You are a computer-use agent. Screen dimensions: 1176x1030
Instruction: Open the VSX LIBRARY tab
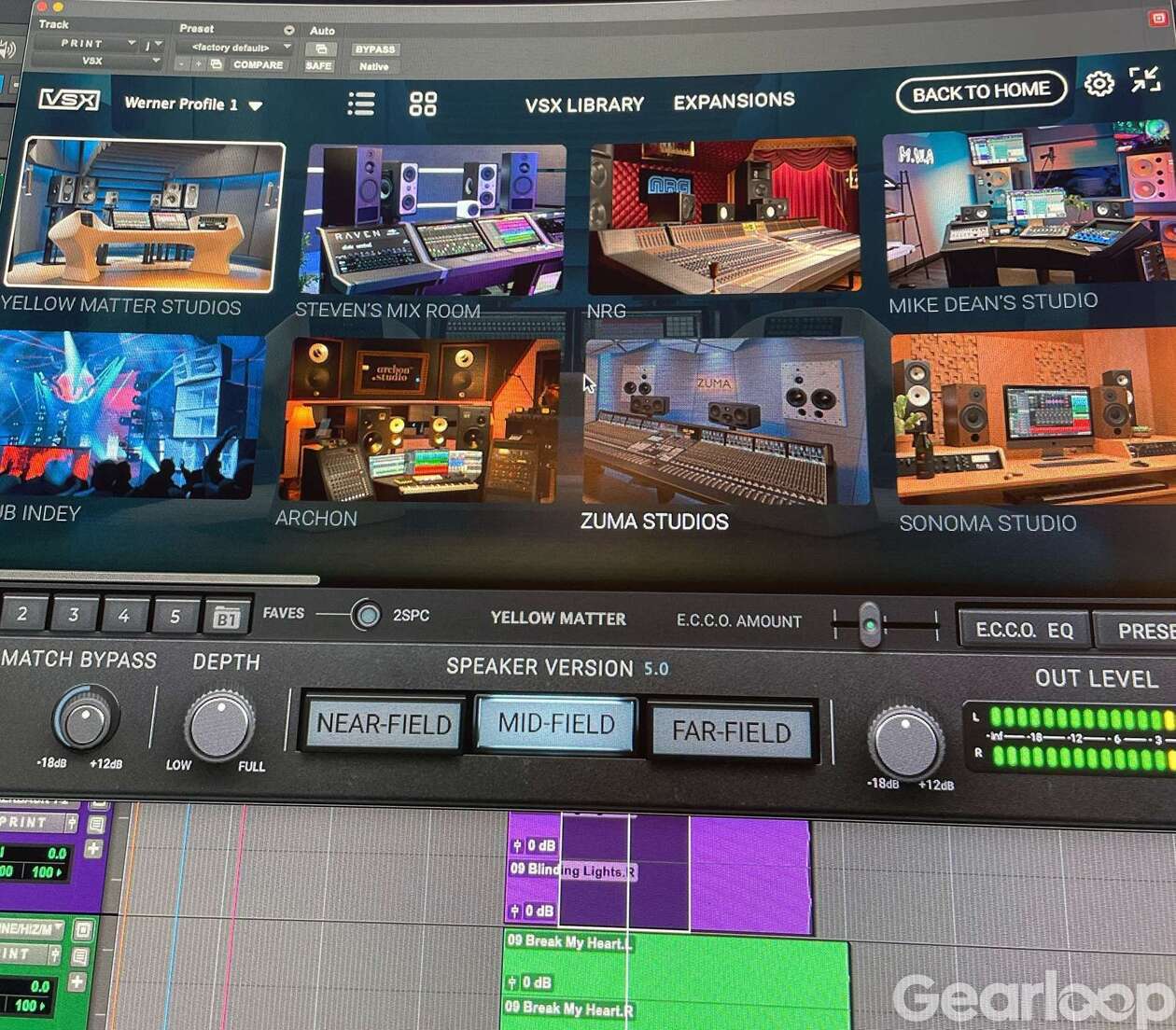[x=584, y=104]
